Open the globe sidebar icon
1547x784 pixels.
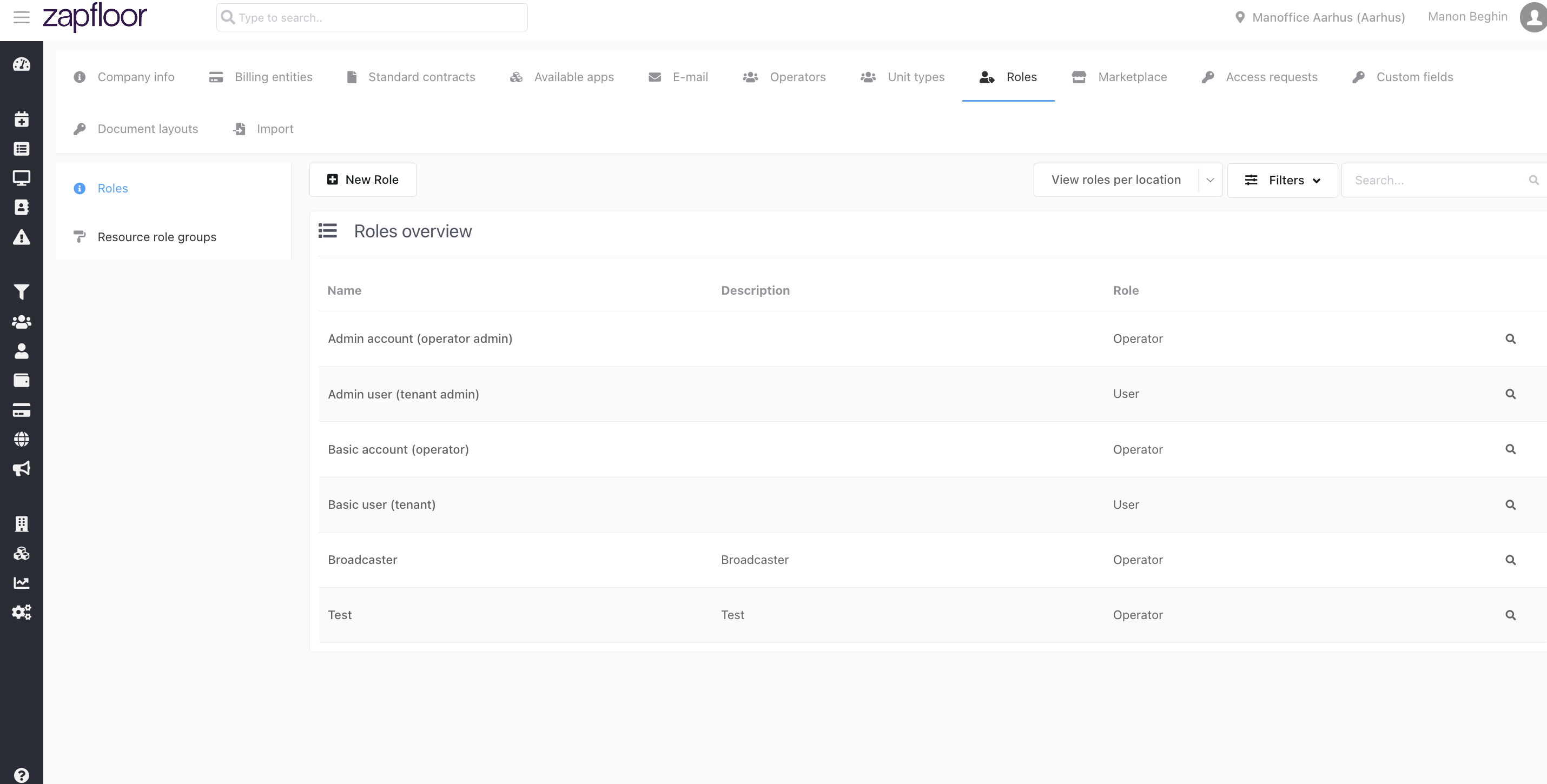click(x=22, y=440)
